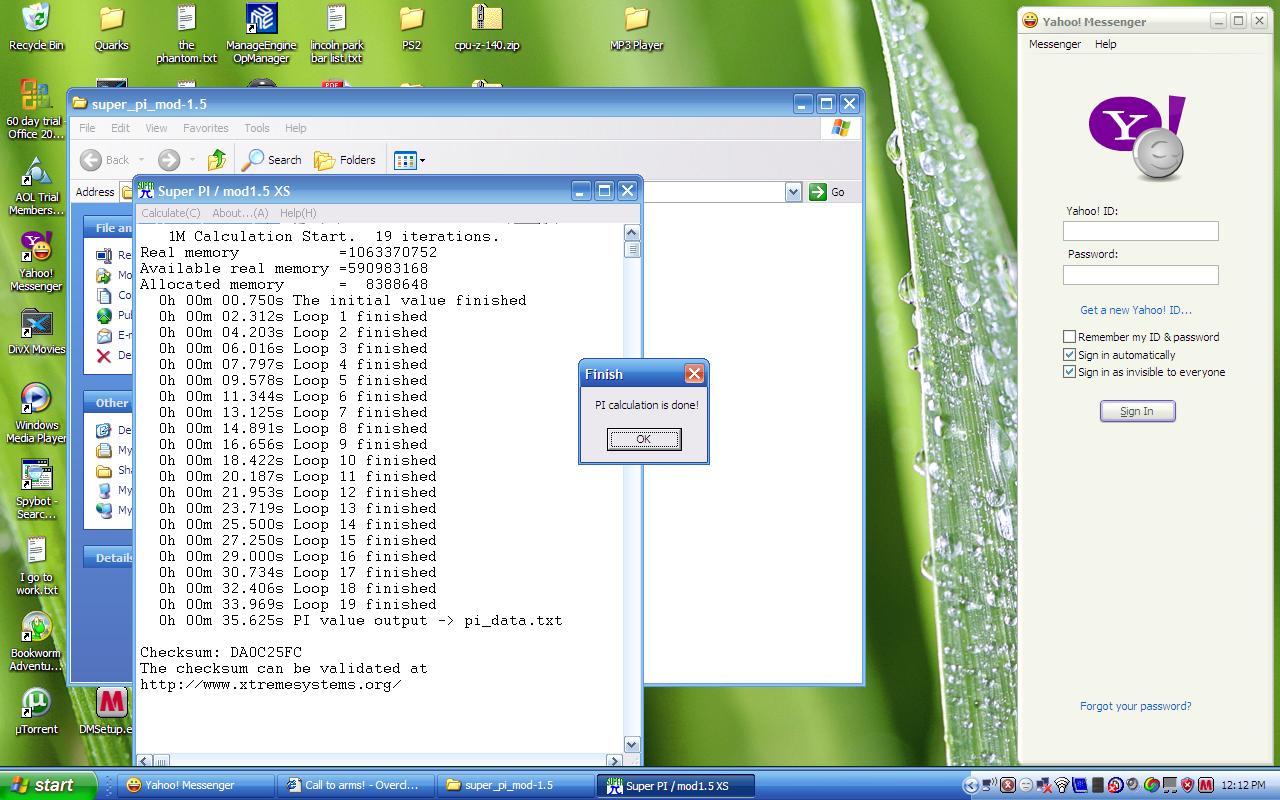Screen dimensions: 1280x800
Task: Launch Yahoo! Messenger desktop shortcut
Action: (x=36, y=262)
